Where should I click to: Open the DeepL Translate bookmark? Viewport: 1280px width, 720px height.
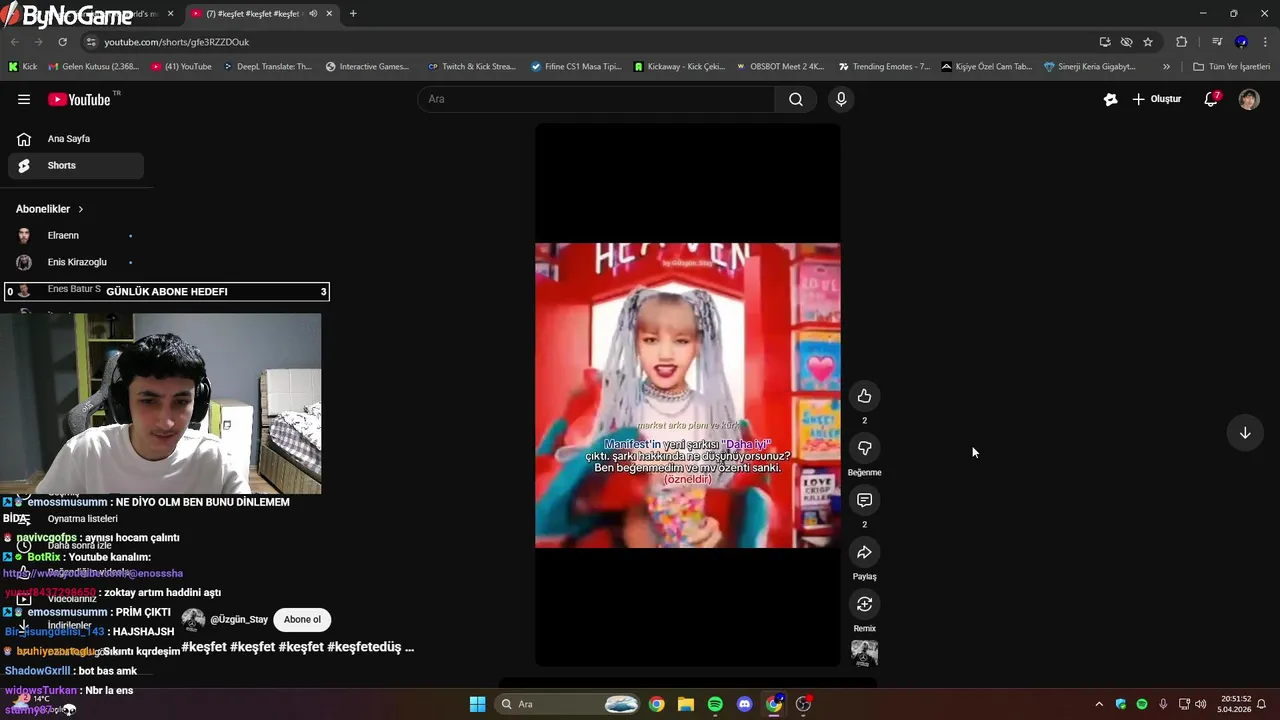[267, 67]
